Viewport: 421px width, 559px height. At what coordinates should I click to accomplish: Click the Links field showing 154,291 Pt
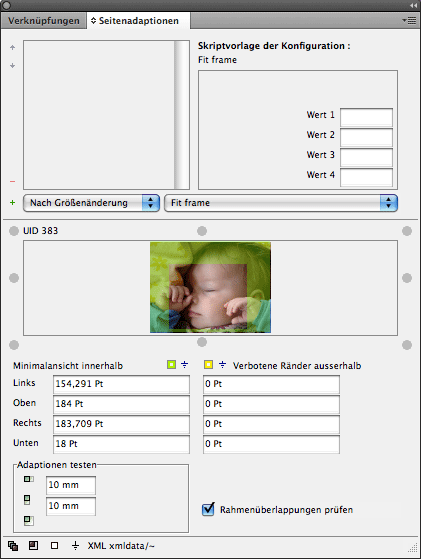(x=121, y=384)
